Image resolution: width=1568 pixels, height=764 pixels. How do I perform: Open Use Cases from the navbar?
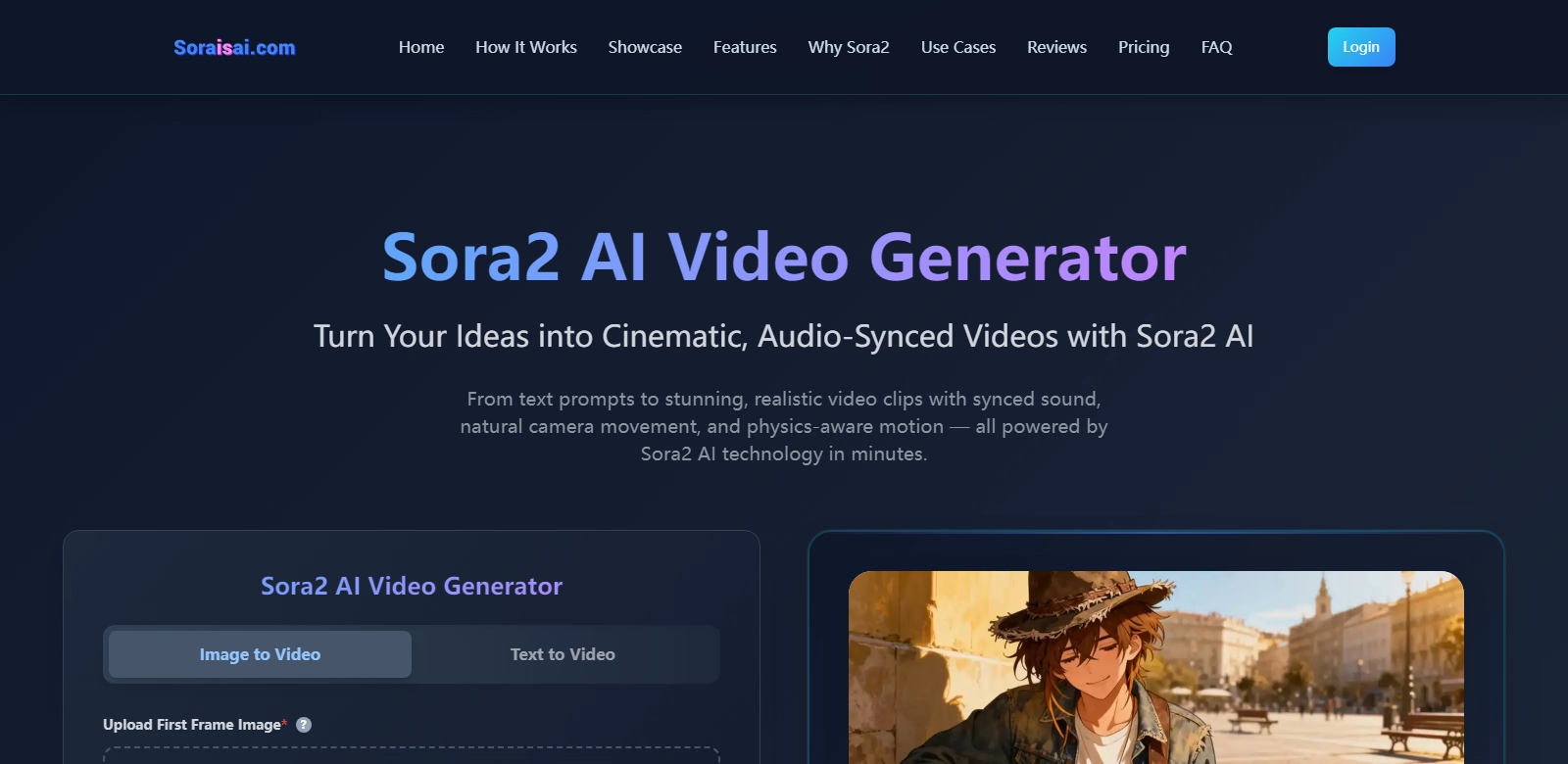[x=958, y=47]
